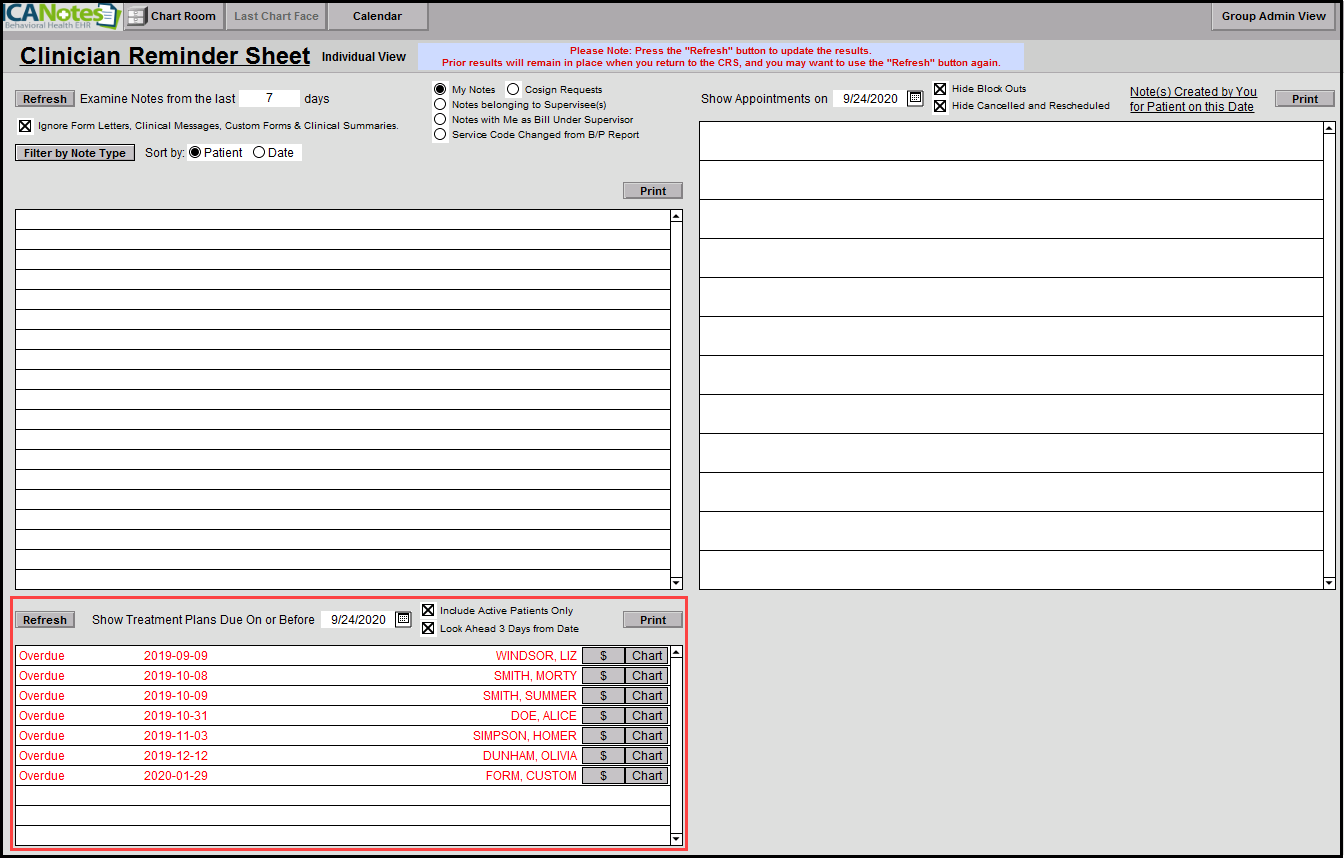Select the Cosign Requests radio button
Viewport: 1344px width, 858px height.
(513, 90)
